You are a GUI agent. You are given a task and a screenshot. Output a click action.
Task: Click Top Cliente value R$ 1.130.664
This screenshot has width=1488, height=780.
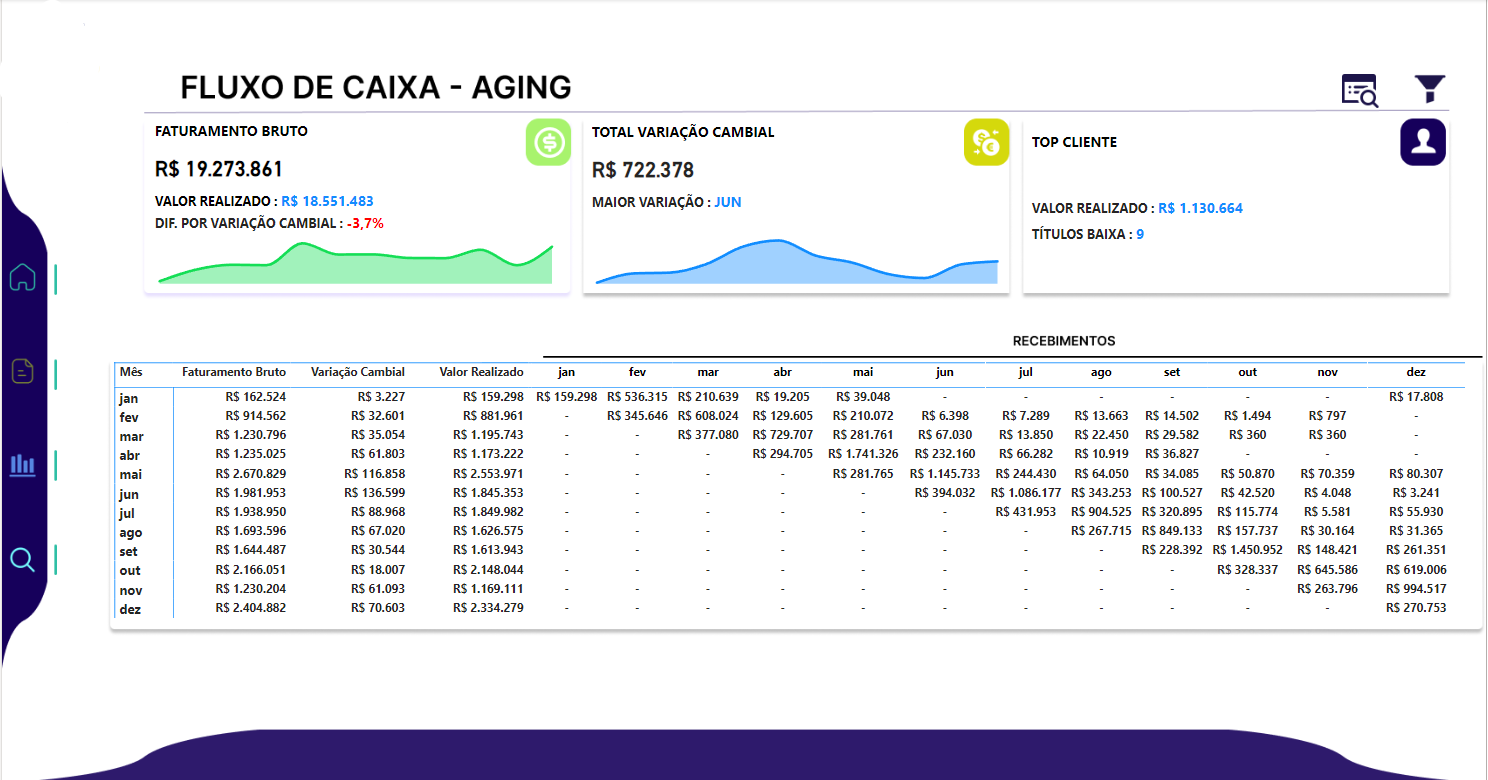[x=1200, y=208]
